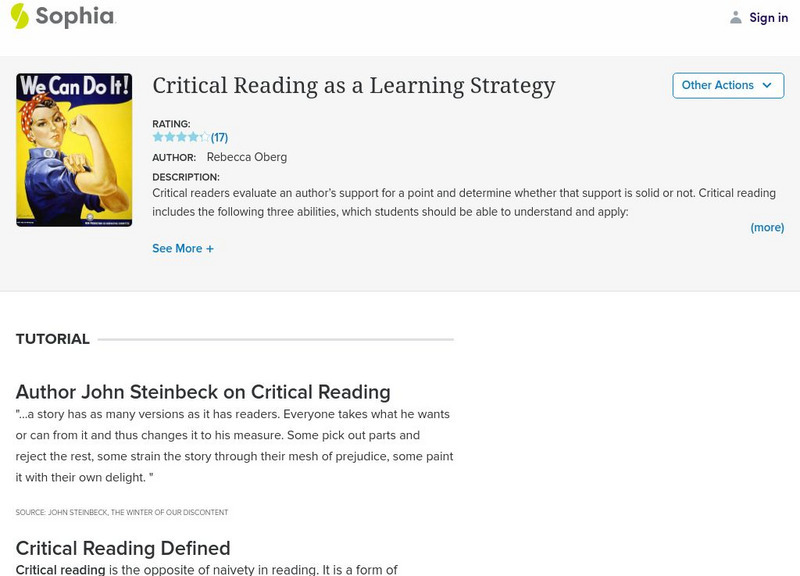Open the Other Actions dropdown

(x=727, y=86)
